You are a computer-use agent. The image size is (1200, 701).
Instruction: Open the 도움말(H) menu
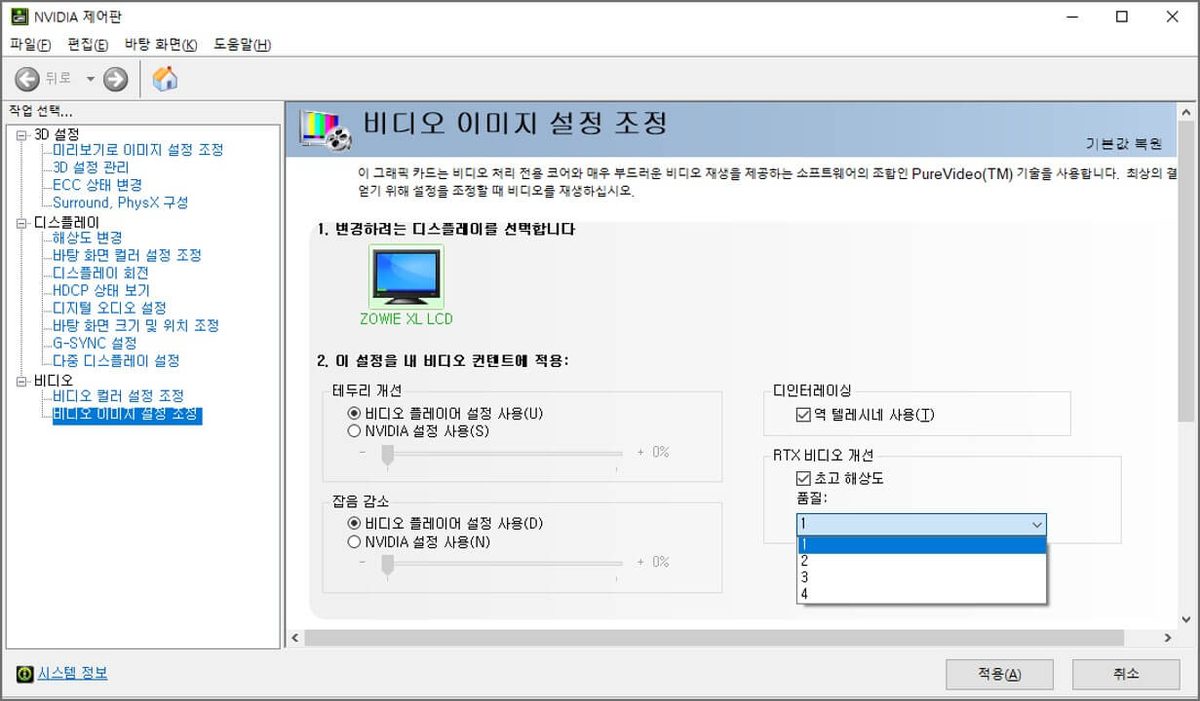pos(242,45)
